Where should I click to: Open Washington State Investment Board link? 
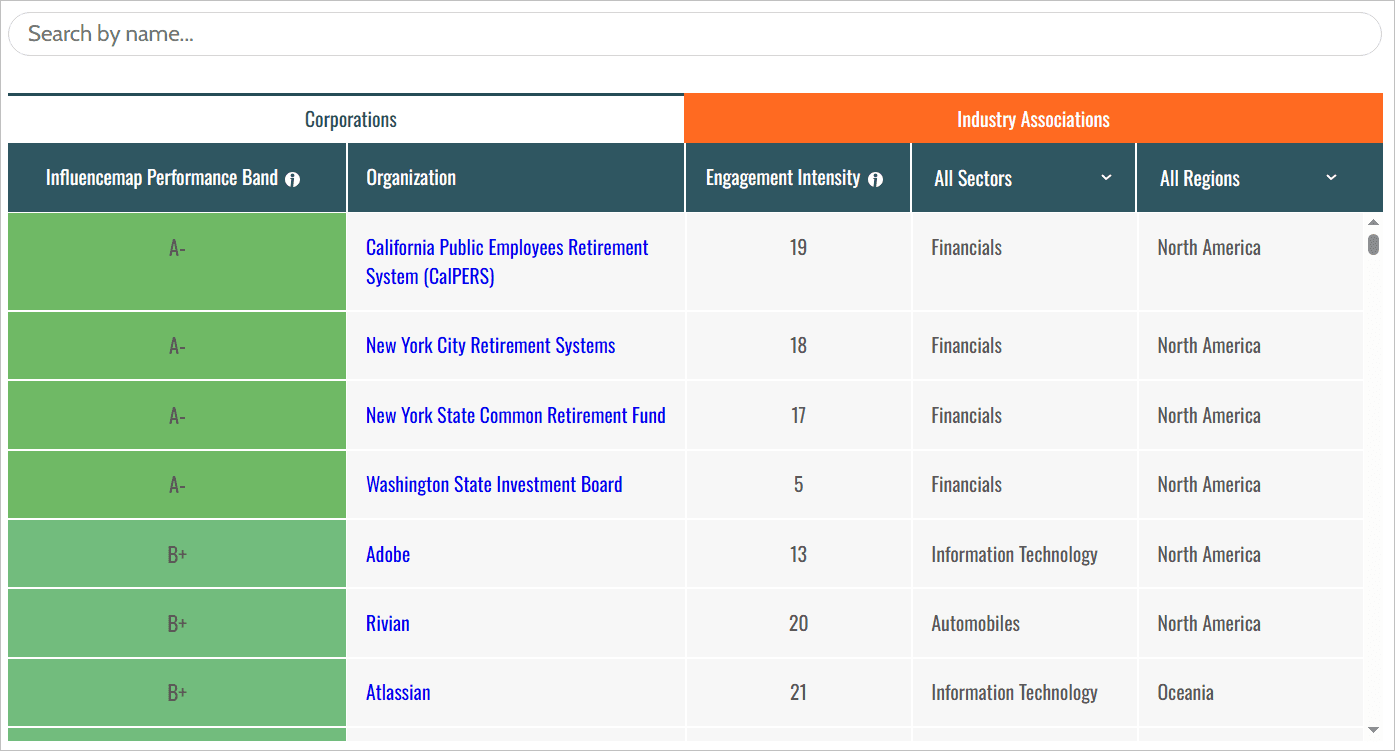pyautogui.click(x=494, y=485)
